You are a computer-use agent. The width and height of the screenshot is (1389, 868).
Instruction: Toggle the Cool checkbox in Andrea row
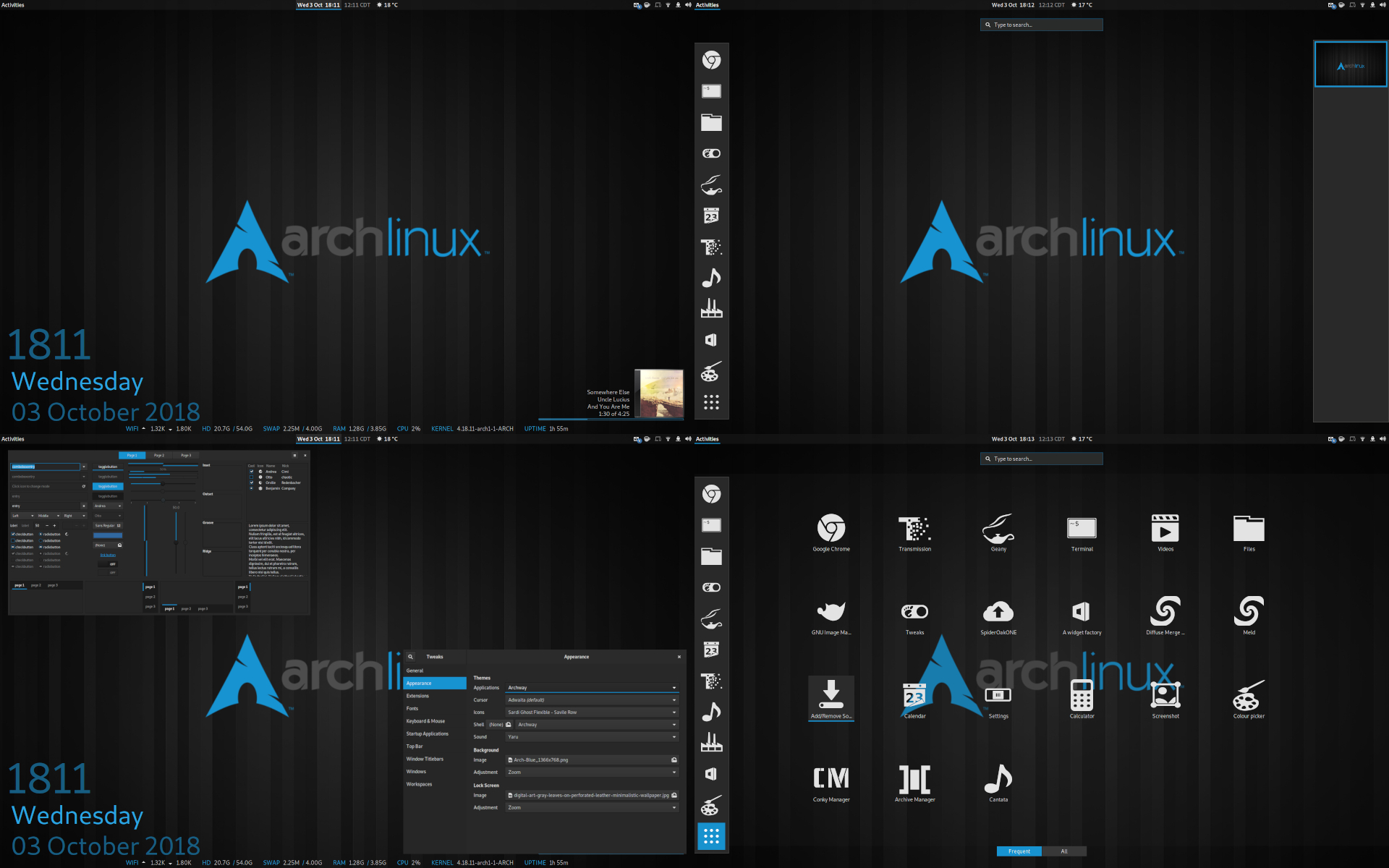pos(252,472)
